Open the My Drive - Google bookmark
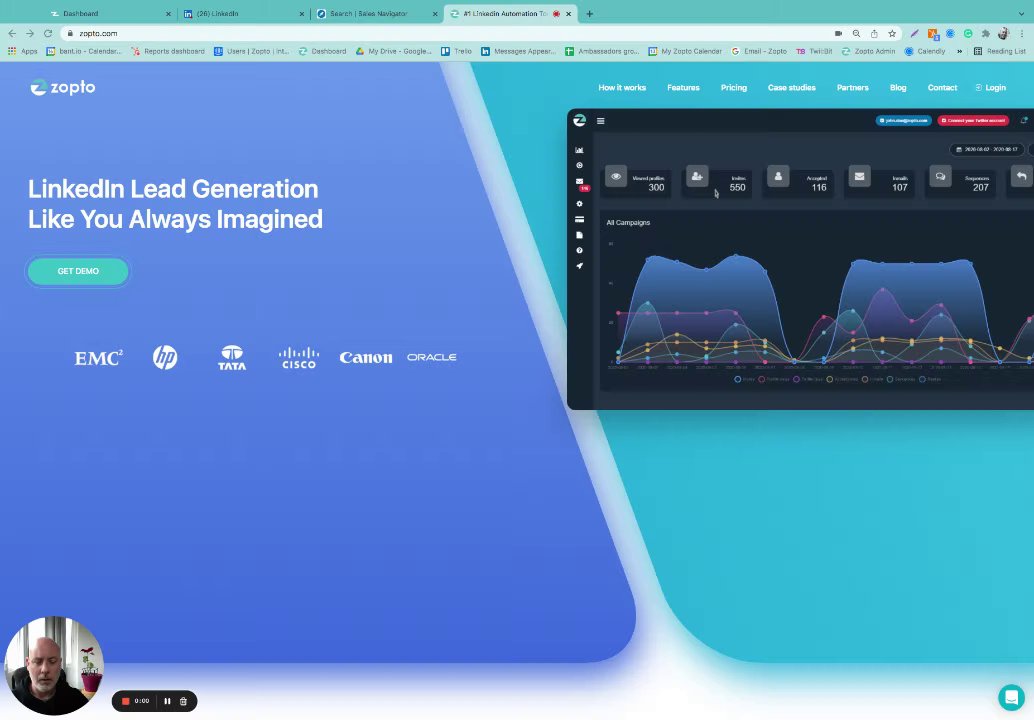This screenshot has height=720, width=1034. (x=393, y=51)
